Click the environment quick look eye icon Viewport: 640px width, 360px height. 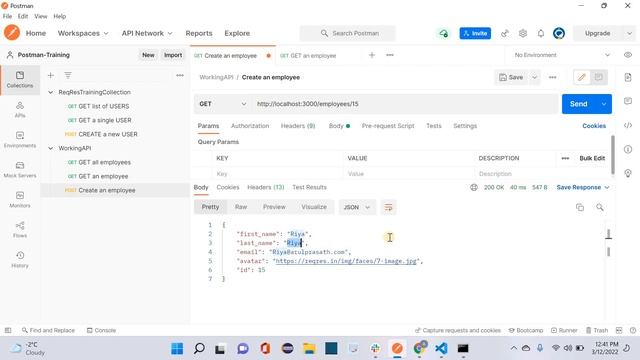click(x=628, y=55)
